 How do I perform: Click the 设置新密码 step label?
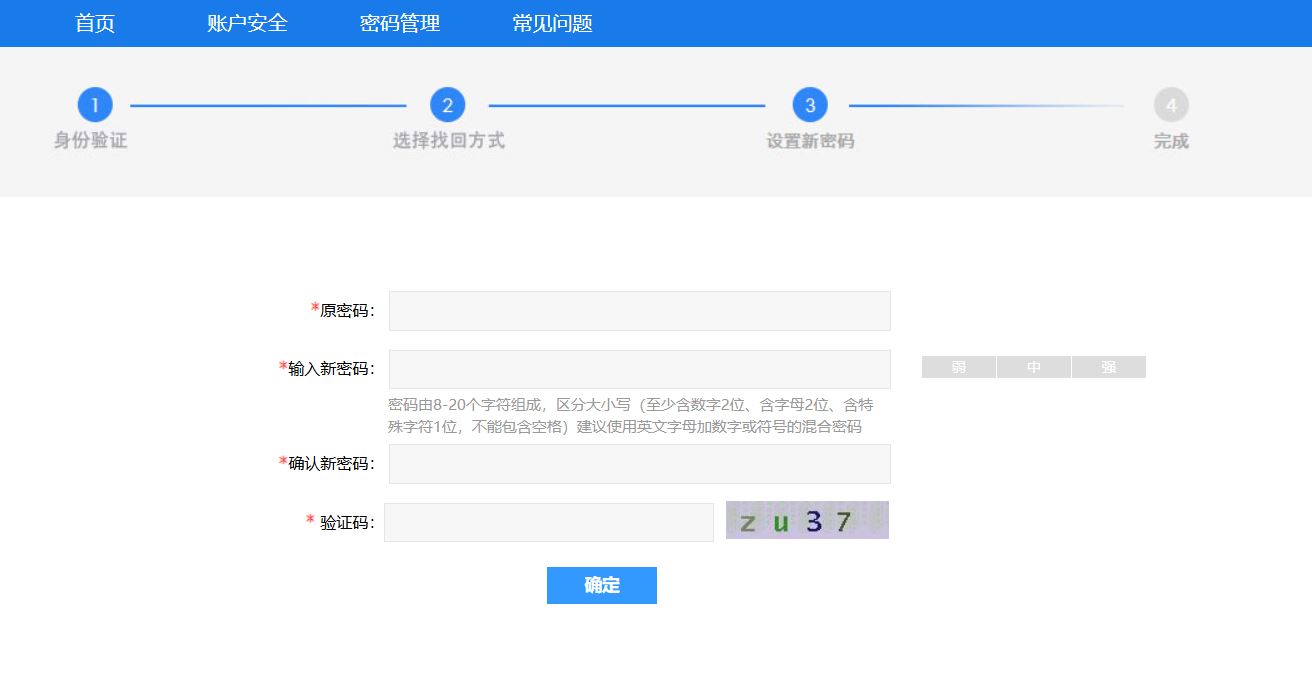click(x=810, y=141)
